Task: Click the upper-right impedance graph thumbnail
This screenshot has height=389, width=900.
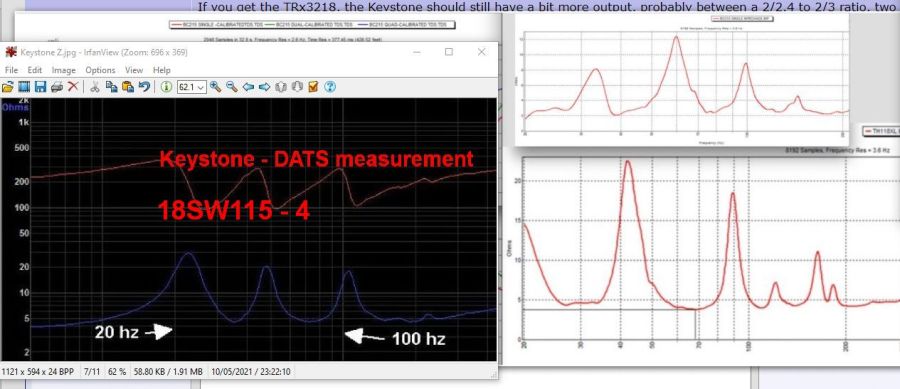Action: 681,80
